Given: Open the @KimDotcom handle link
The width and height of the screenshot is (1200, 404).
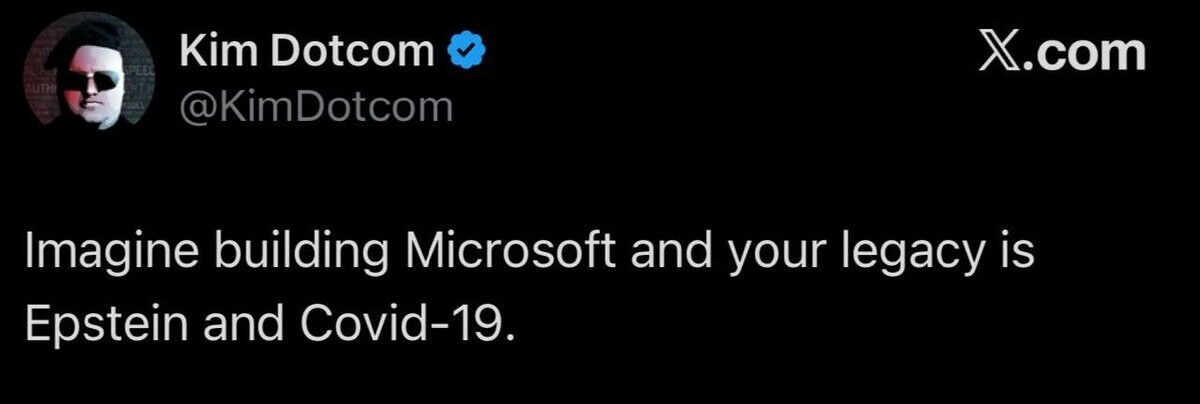Looking at the screenshot, I should 316,107.
